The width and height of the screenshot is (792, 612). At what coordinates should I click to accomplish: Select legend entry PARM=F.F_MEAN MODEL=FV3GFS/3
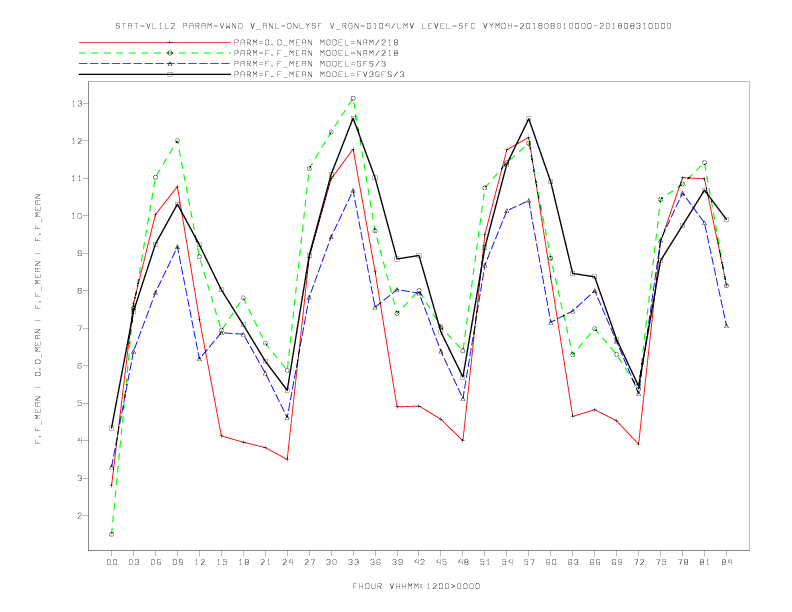click(319, 74)
